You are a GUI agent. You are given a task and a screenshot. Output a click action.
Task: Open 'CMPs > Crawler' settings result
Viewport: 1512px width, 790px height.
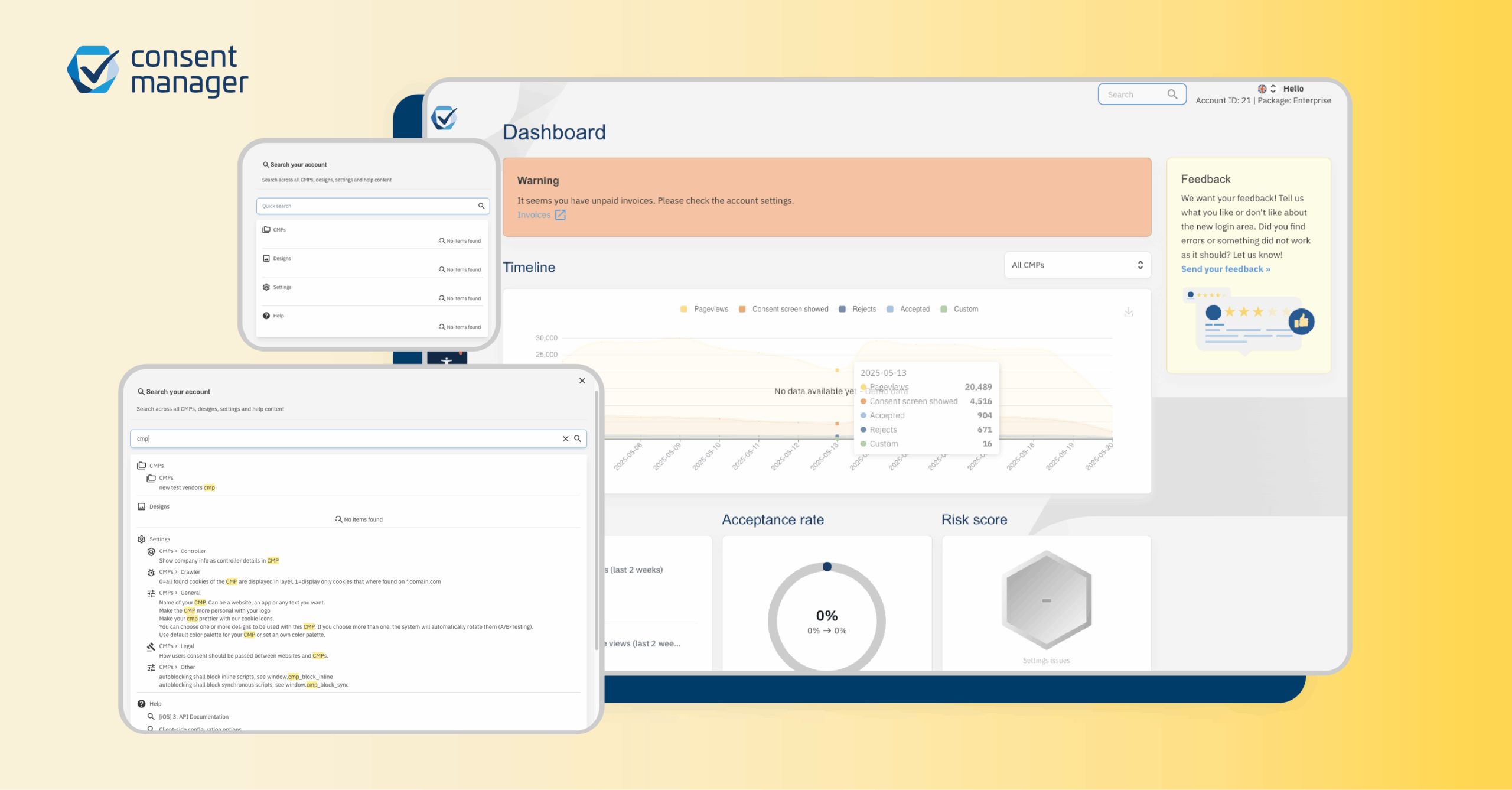click(180, 572)
